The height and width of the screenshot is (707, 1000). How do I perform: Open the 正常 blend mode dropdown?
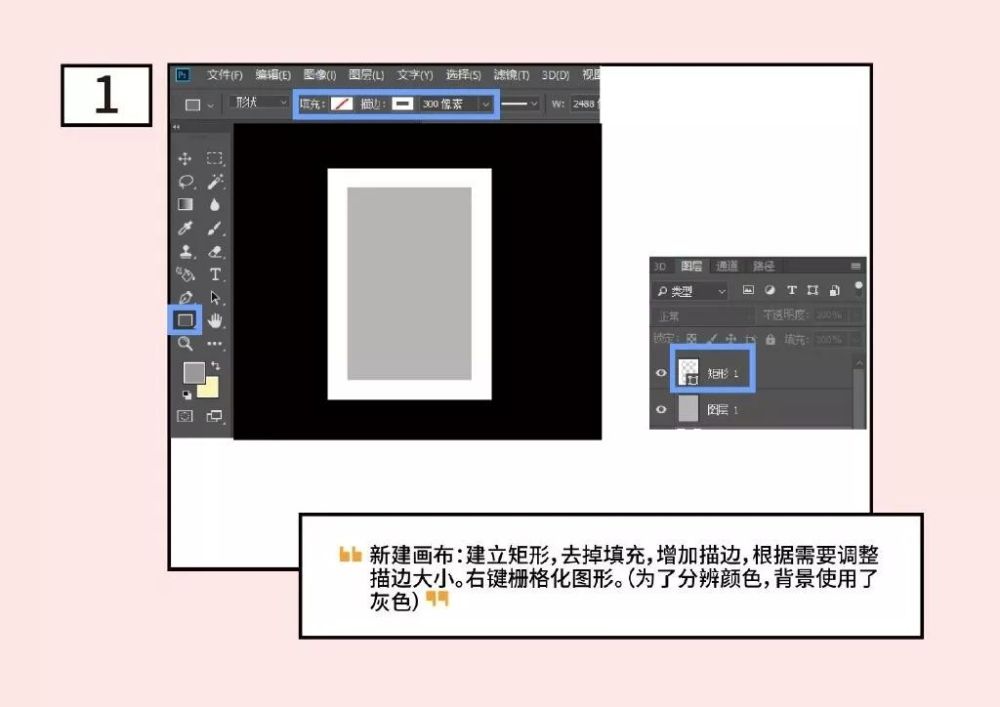click(703, 316)
